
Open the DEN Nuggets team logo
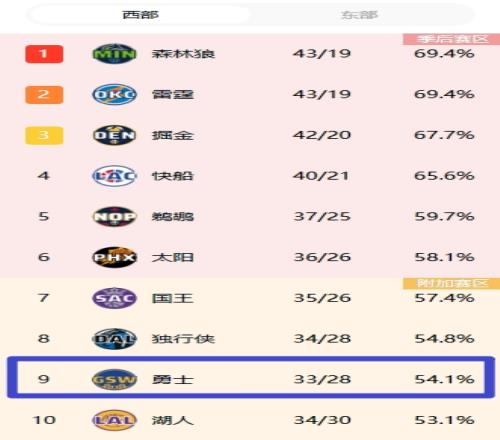[x=114, y=135]
